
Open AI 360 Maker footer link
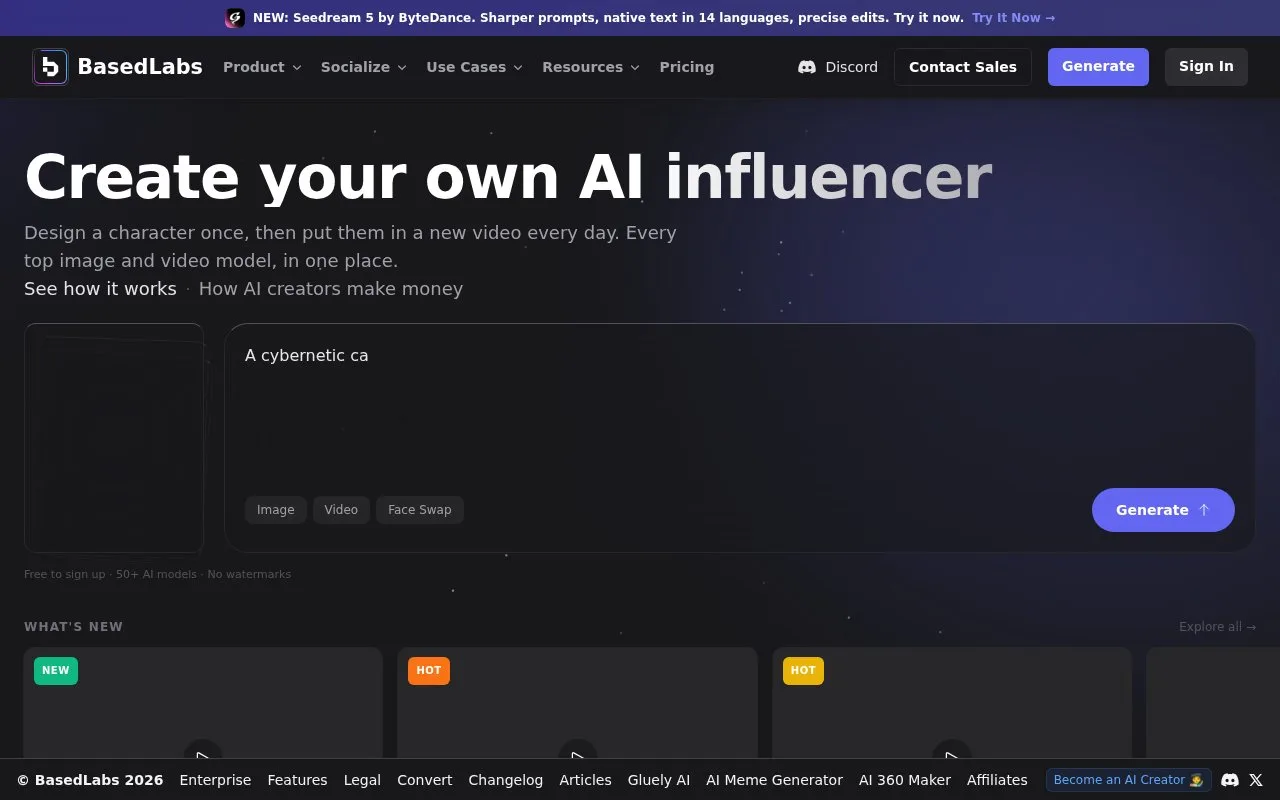click(x=905, y=780)
